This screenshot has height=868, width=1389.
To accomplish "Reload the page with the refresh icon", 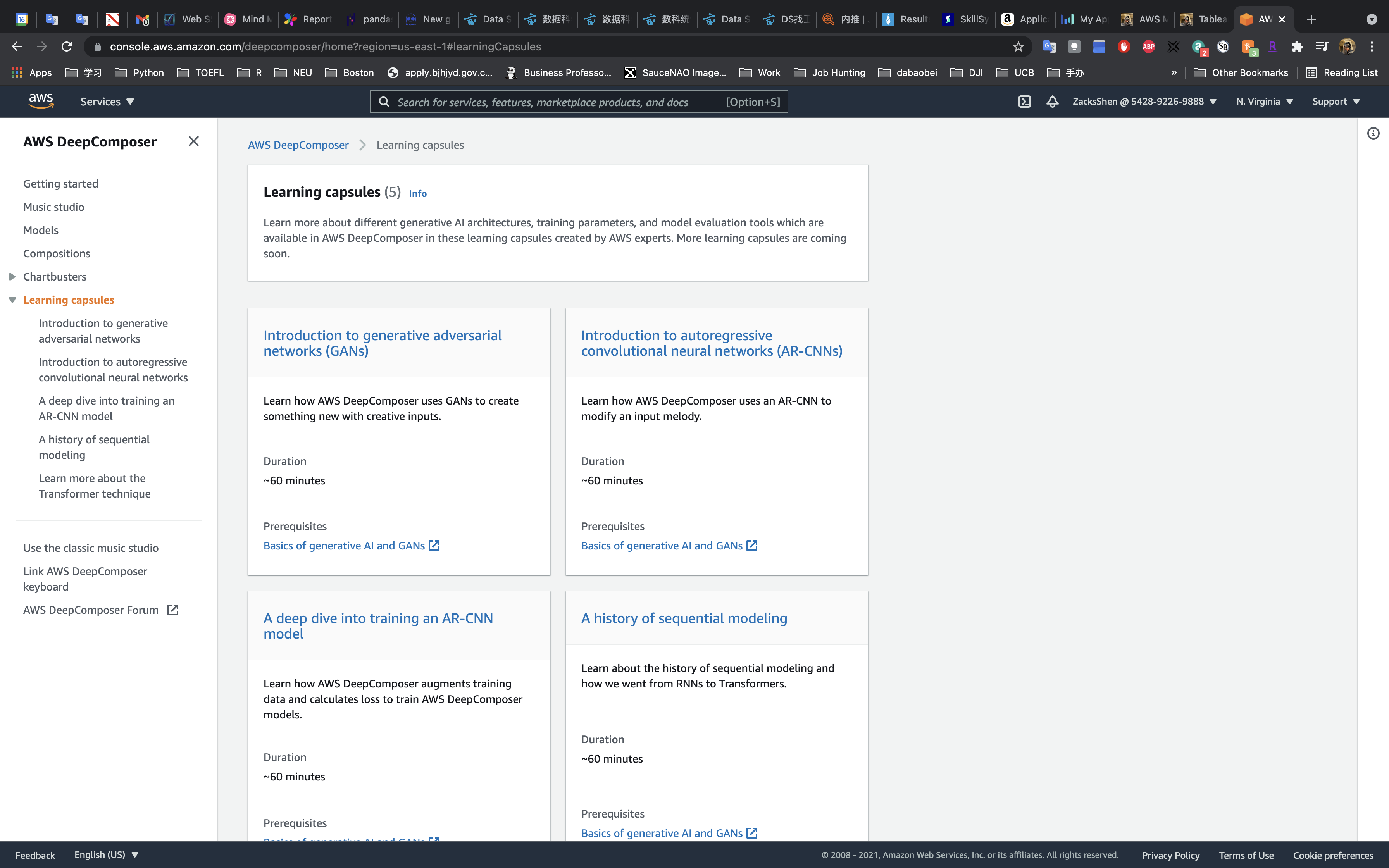I will (x=67, y=46).
